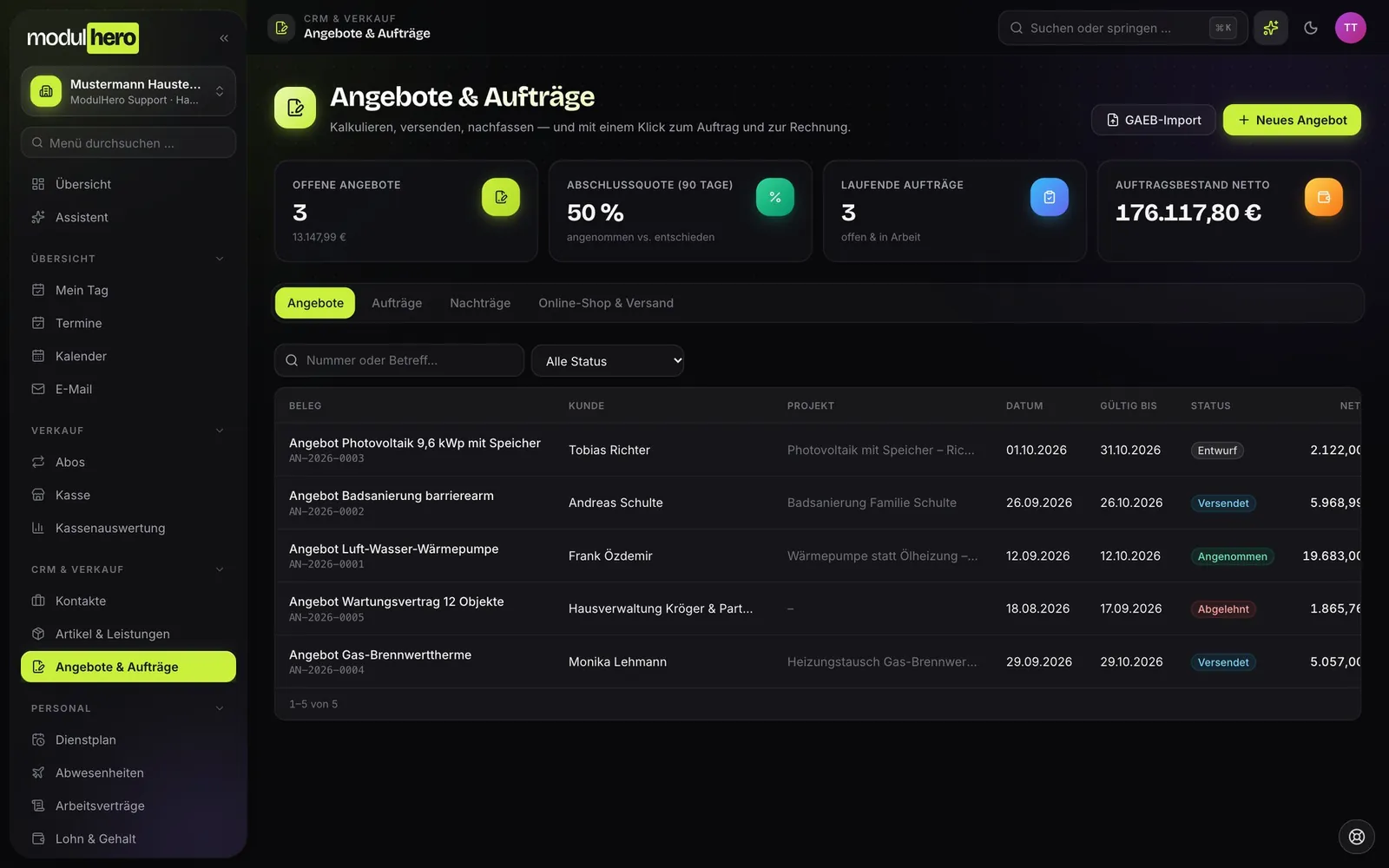Open Abwesenheiten in the sidebar
1389x868 pixels.
pyautogui.click(x=128, y=773)
